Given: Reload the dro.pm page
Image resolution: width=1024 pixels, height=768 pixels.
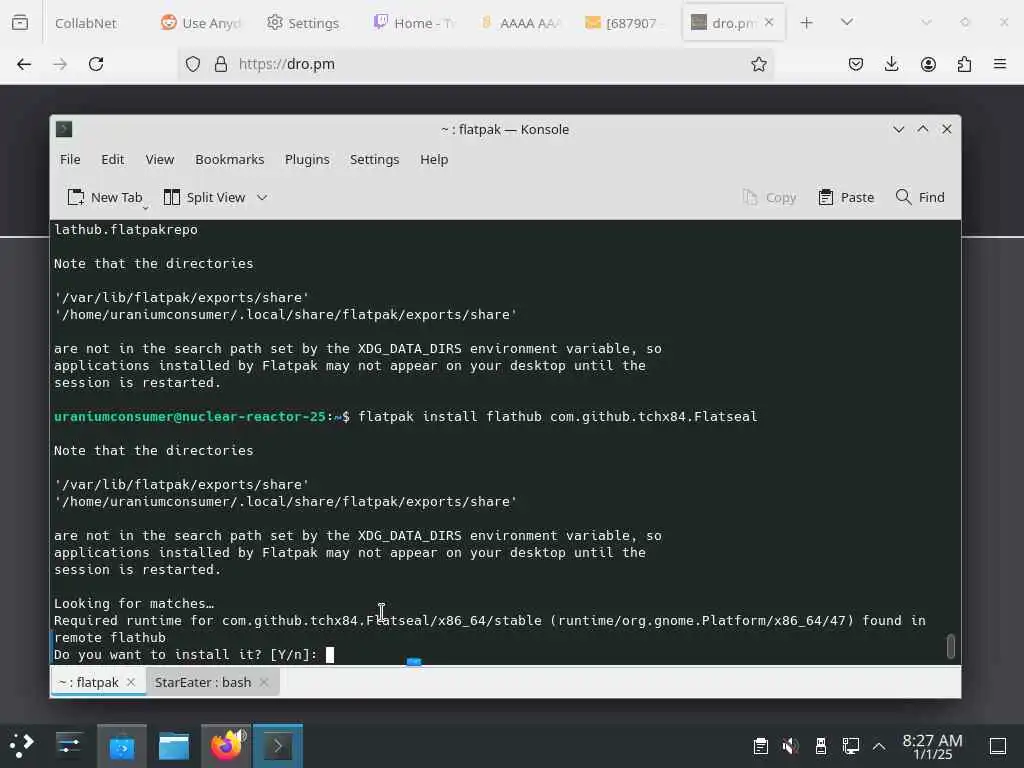Looking at the screenshot, I should pyautogui.click(x=96, y=64).
